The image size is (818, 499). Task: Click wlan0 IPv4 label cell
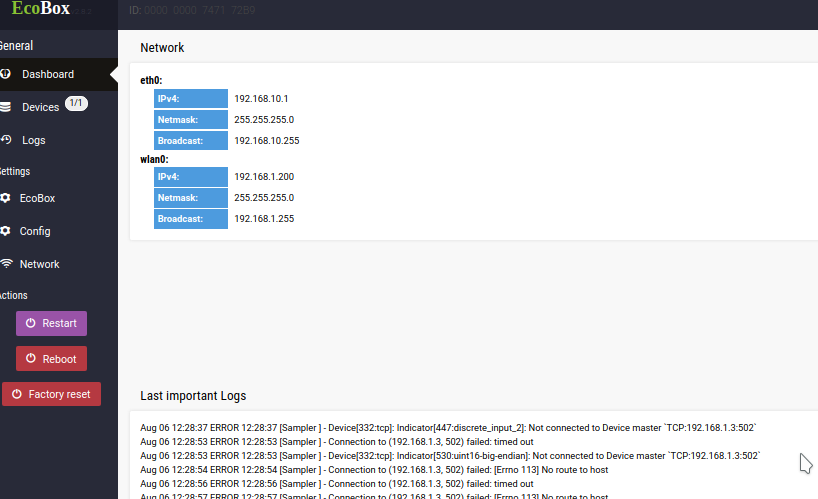[191, 177]
